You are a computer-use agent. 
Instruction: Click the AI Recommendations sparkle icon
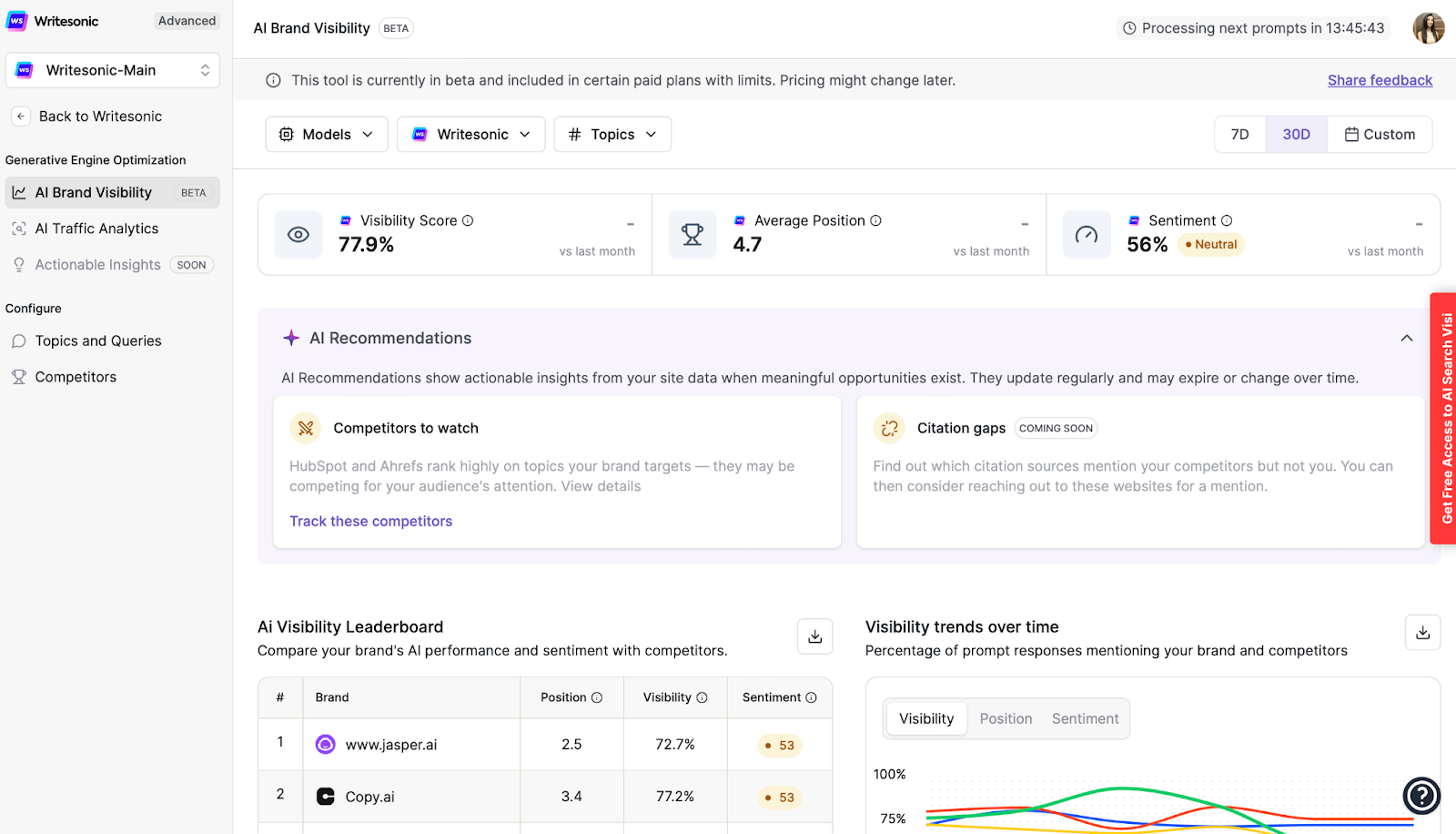click(x=291, y=338)
